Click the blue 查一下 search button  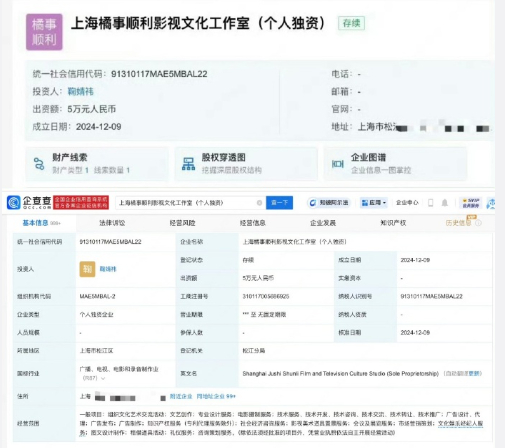(279, 203)
